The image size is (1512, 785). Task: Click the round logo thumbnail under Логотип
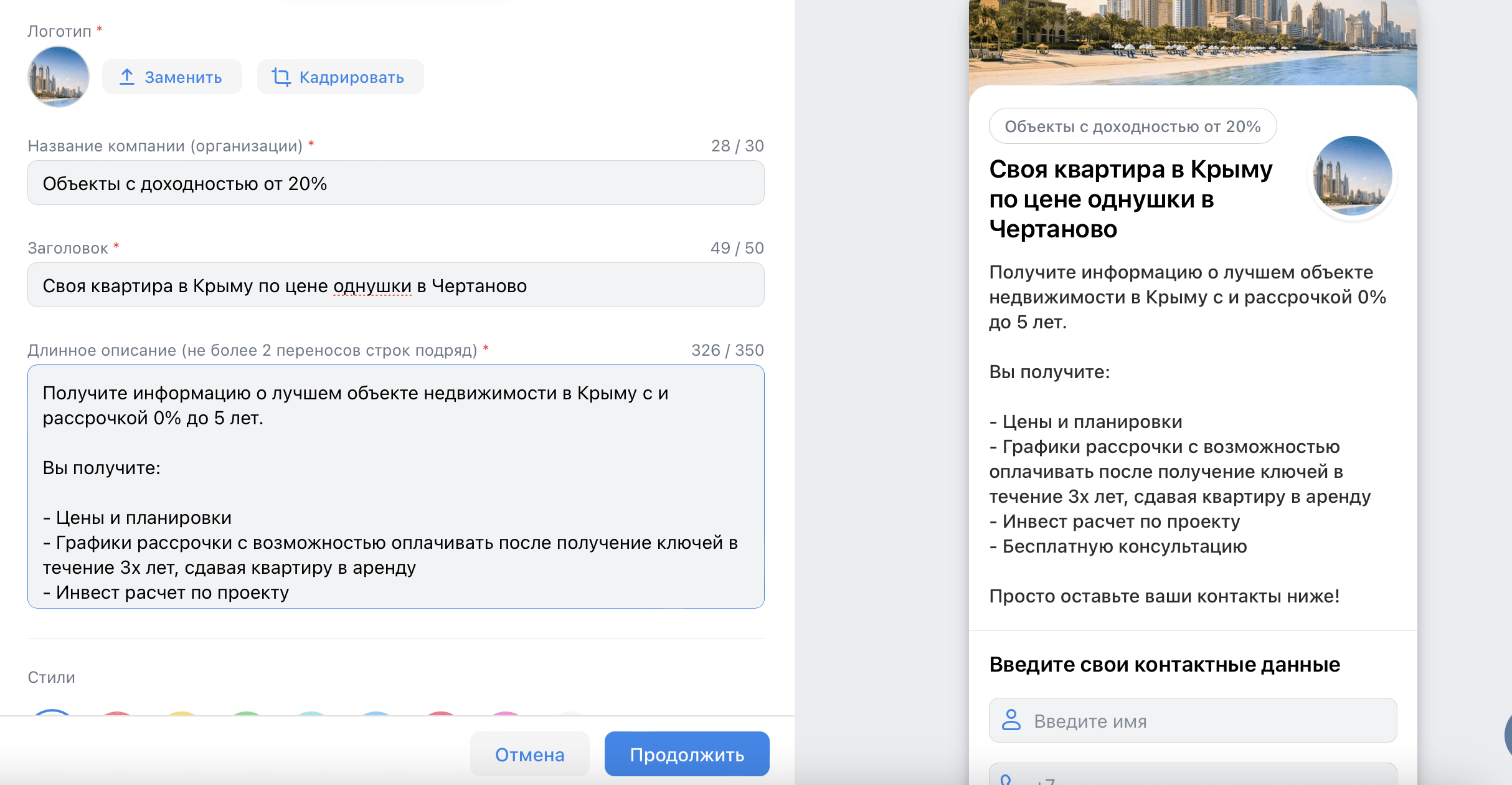tap(59, 77)
